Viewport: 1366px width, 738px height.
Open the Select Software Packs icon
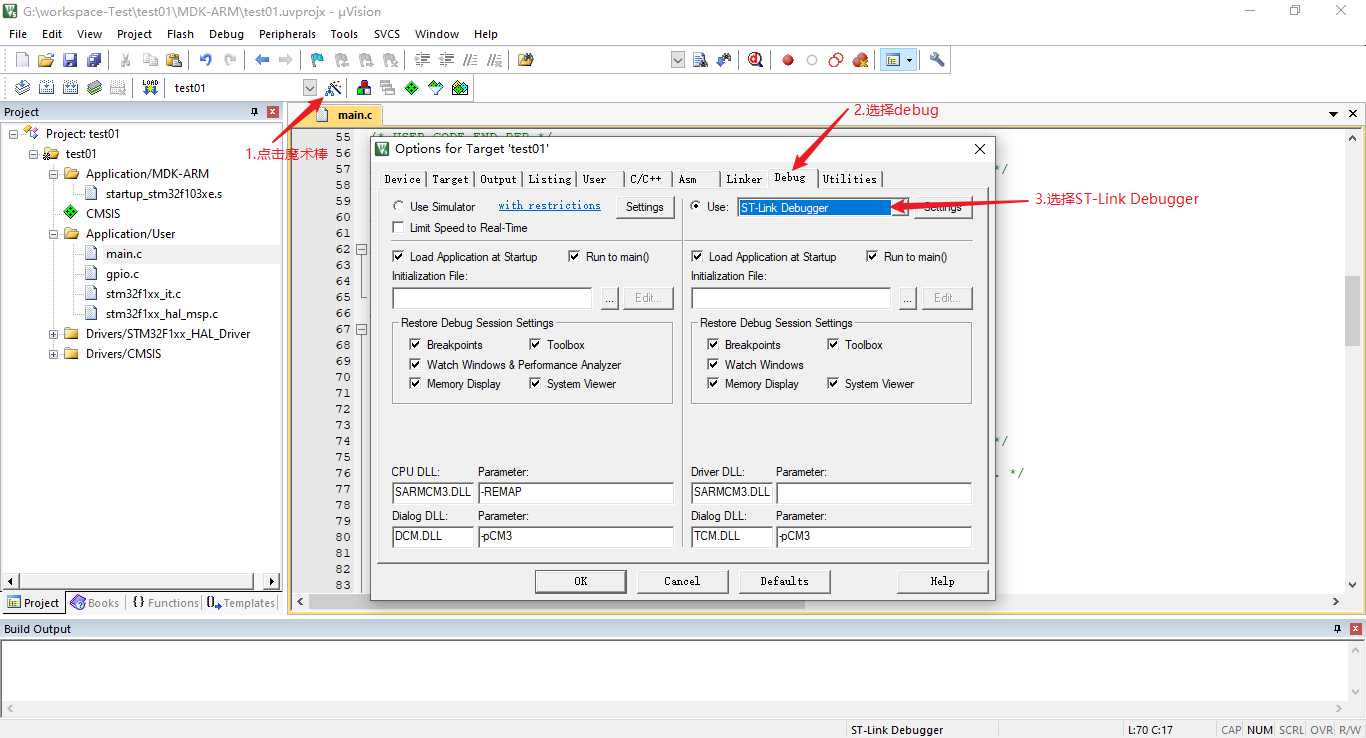click(x=436, y=88)
